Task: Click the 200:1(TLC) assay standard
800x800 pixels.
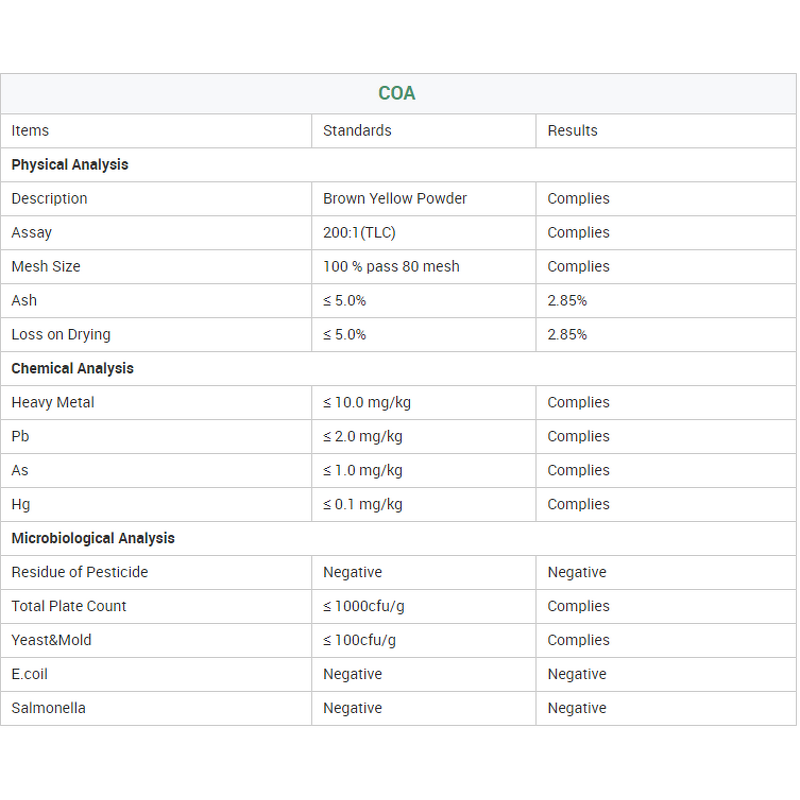Action: point(359,233)
